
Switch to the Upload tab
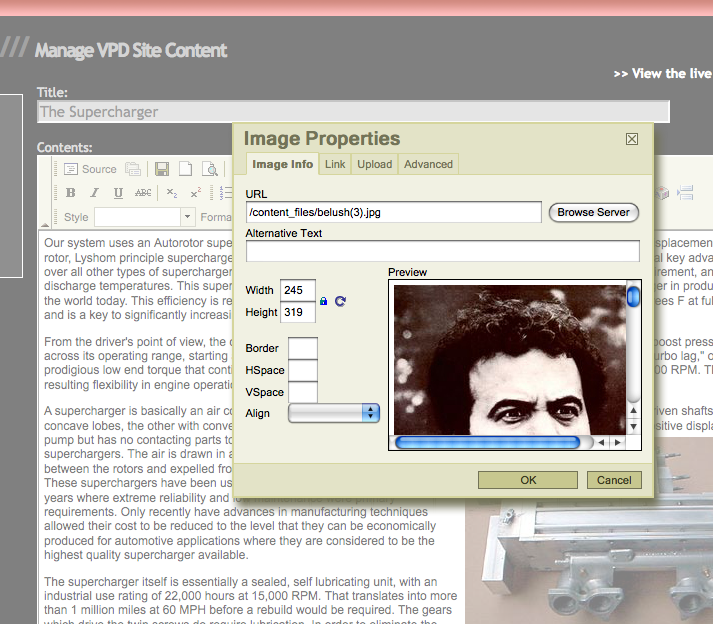[x=375, y=164]
